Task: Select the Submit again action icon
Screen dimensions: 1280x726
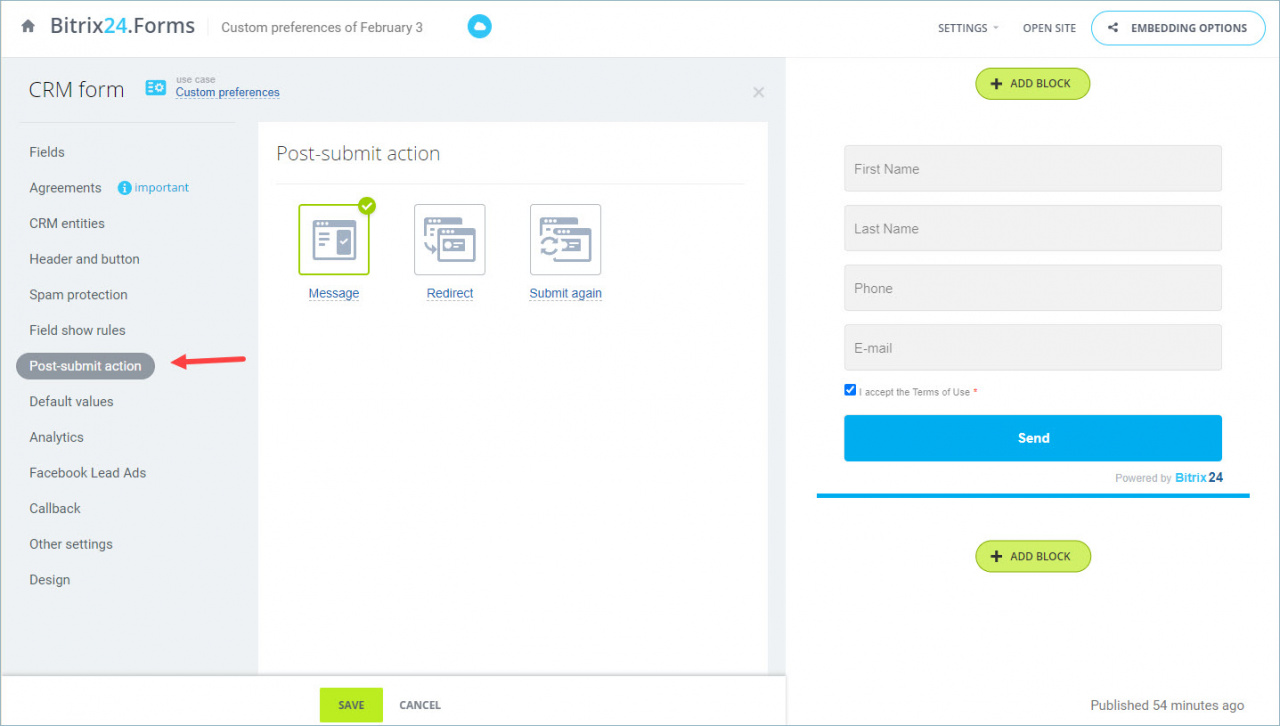Action: click(566, 240)
